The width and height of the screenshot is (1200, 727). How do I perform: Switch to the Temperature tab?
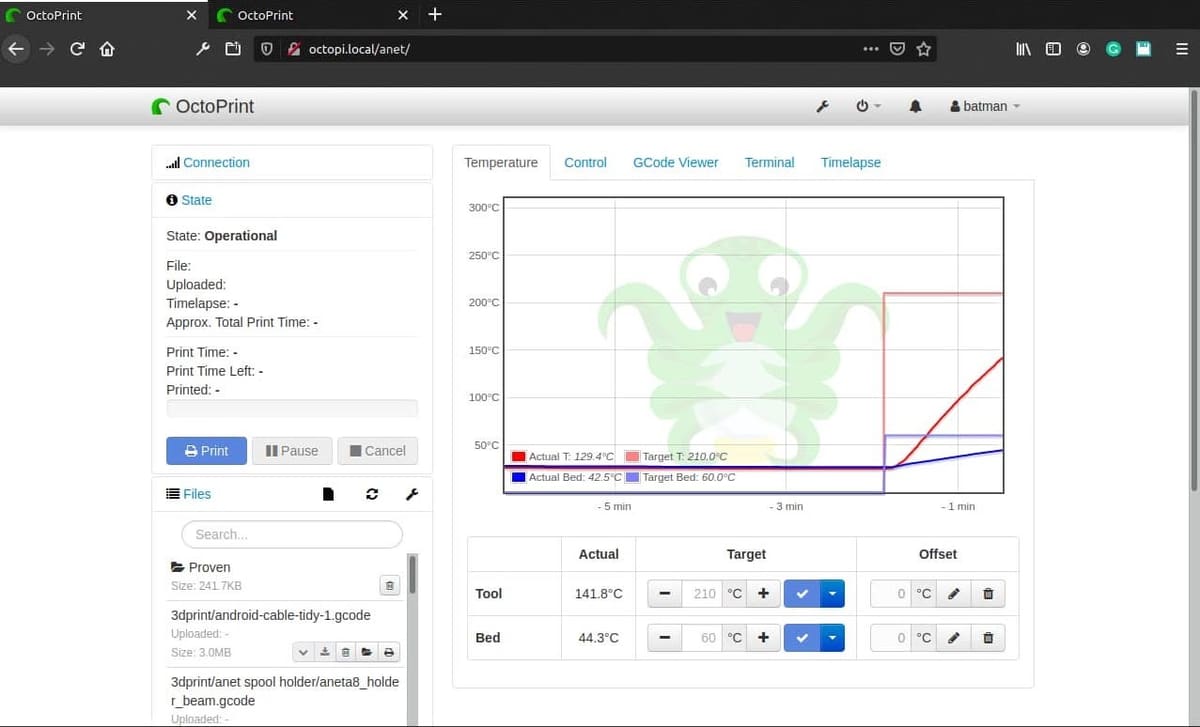pos(501,162)
